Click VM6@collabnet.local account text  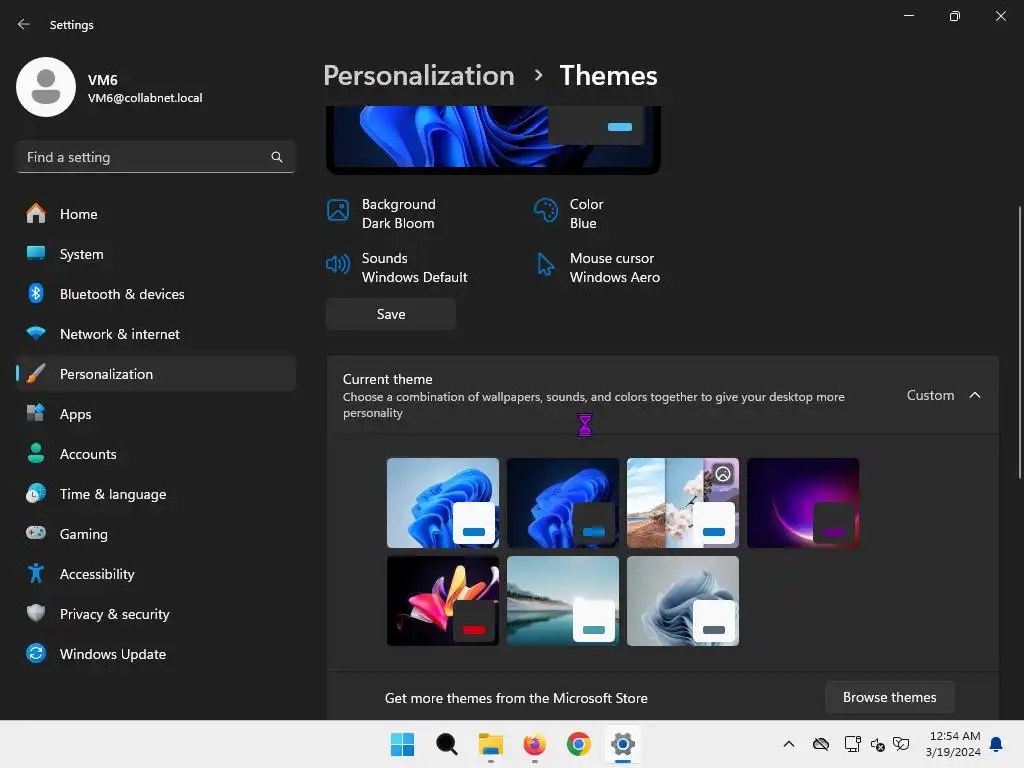click(x=145, y=98)
